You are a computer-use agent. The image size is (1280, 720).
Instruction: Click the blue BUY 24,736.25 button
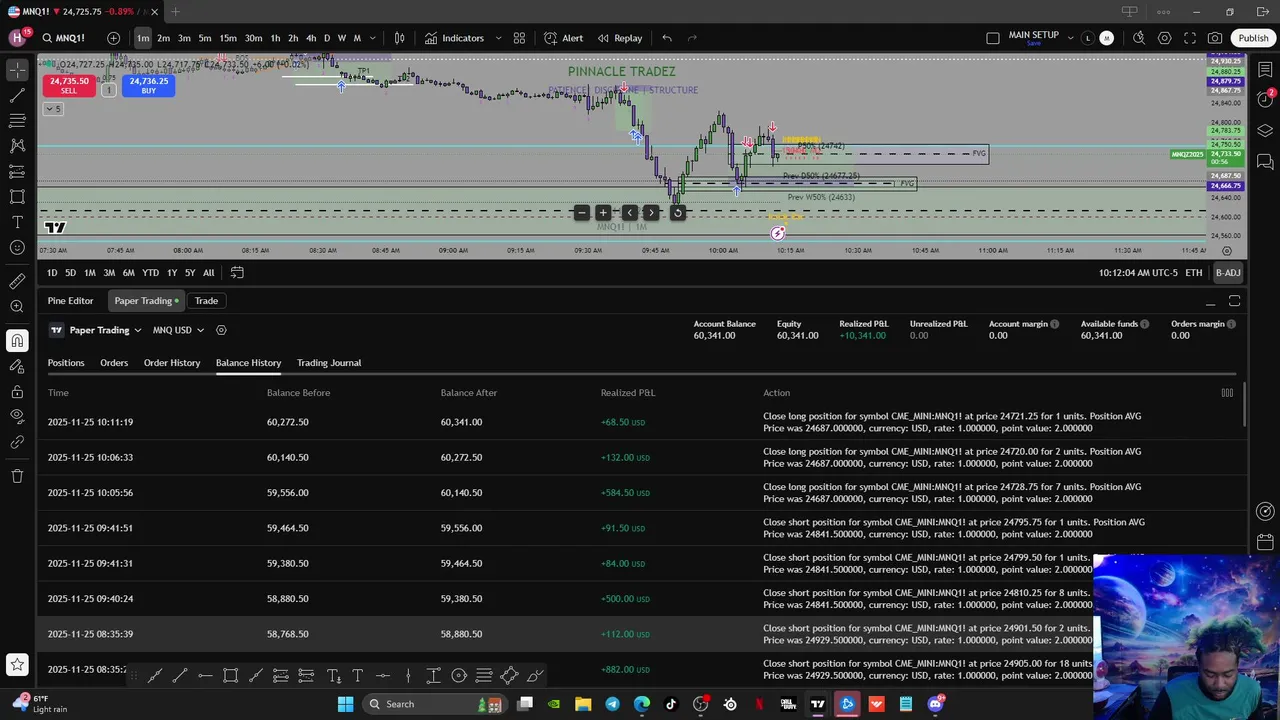(148, 86)
